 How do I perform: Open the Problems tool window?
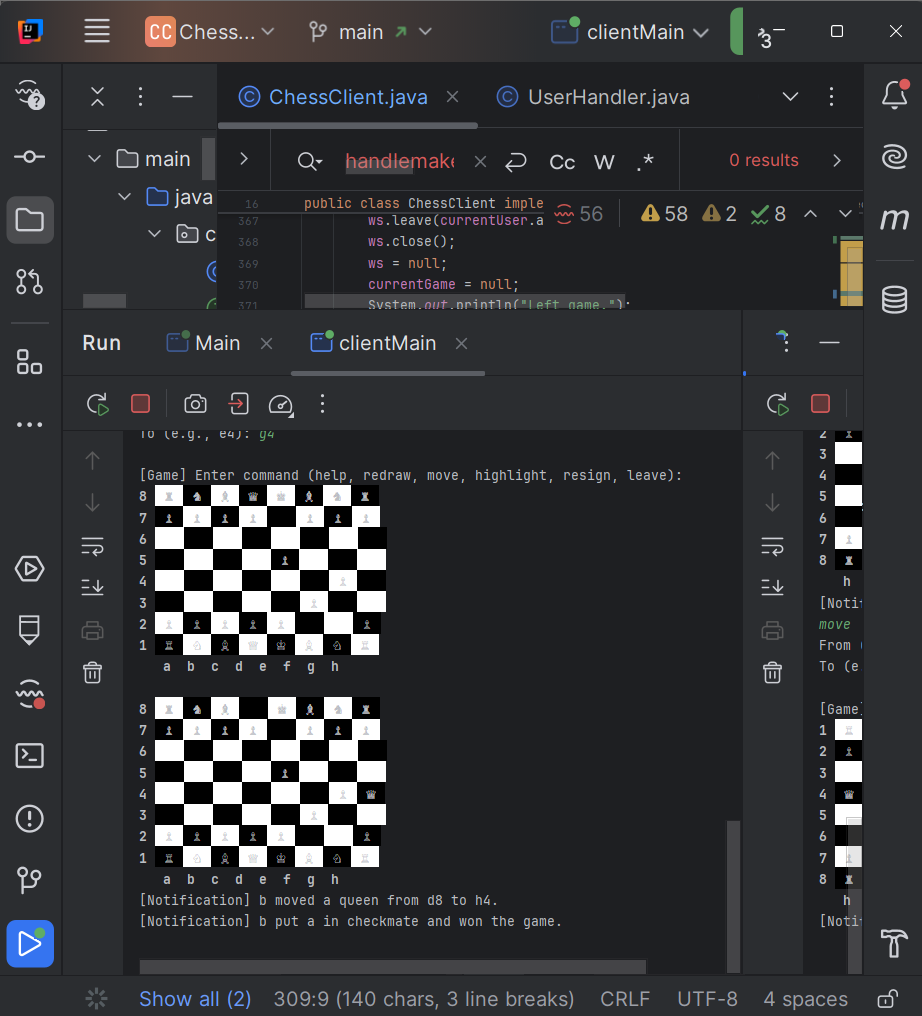click(x=30, y=819)
